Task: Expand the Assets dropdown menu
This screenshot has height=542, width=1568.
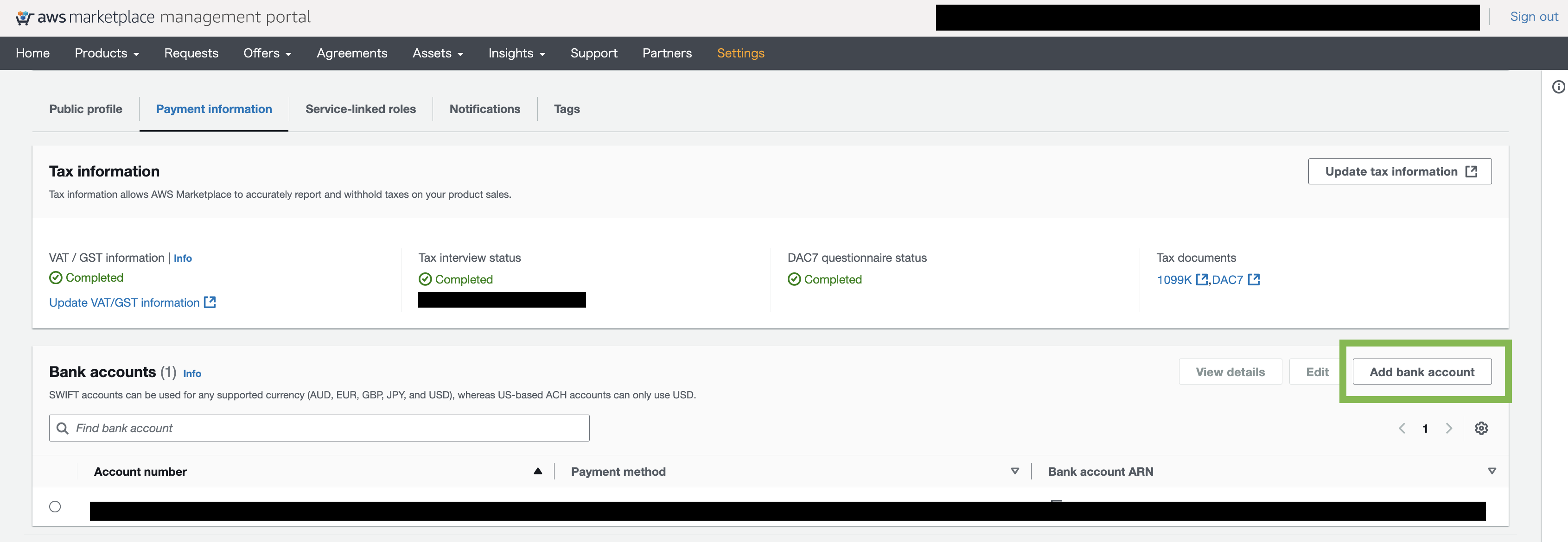Action: point(438,54)
